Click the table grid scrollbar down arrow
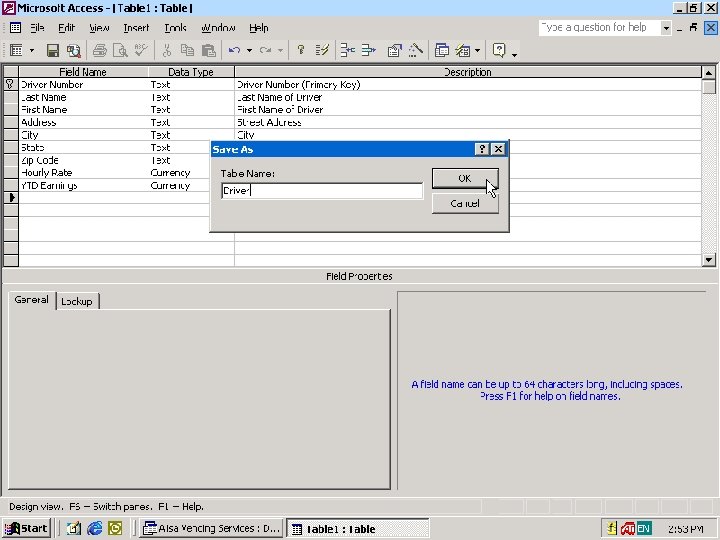This screenshot has width=720, height=540. point(709,260)
